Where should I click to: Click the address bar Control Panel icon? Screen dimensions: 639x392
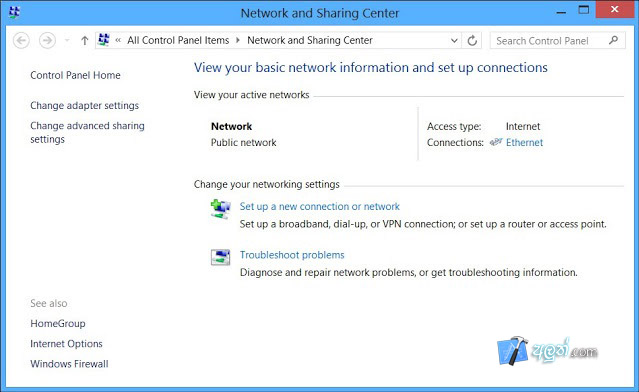[104, 40]
